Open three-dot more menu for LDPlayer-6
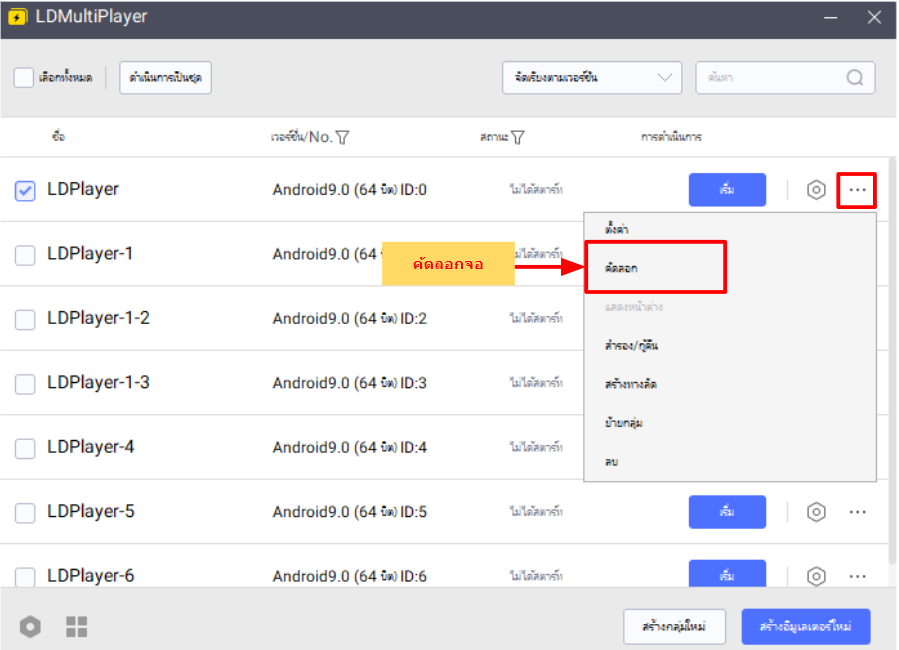899x650 pixels. pyautogui.click(x=857, y=576)
